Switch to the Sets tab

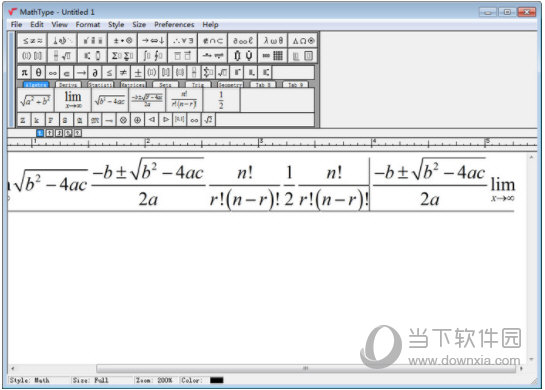[165, 84]
